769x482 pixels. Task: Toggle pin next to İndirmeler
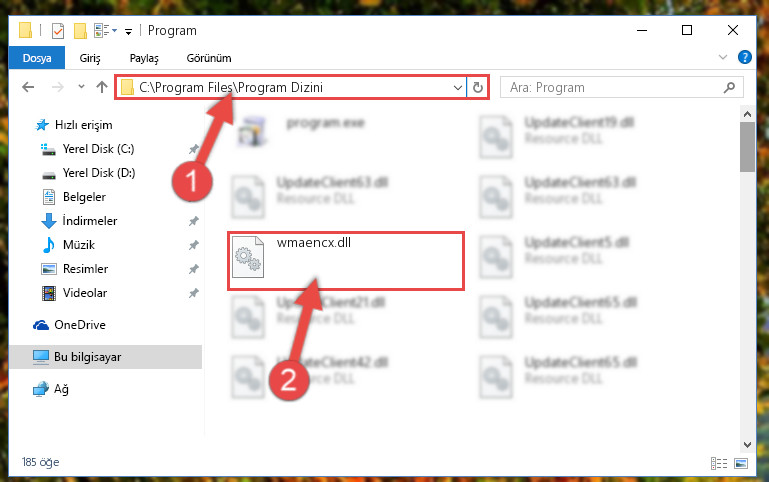194,221
